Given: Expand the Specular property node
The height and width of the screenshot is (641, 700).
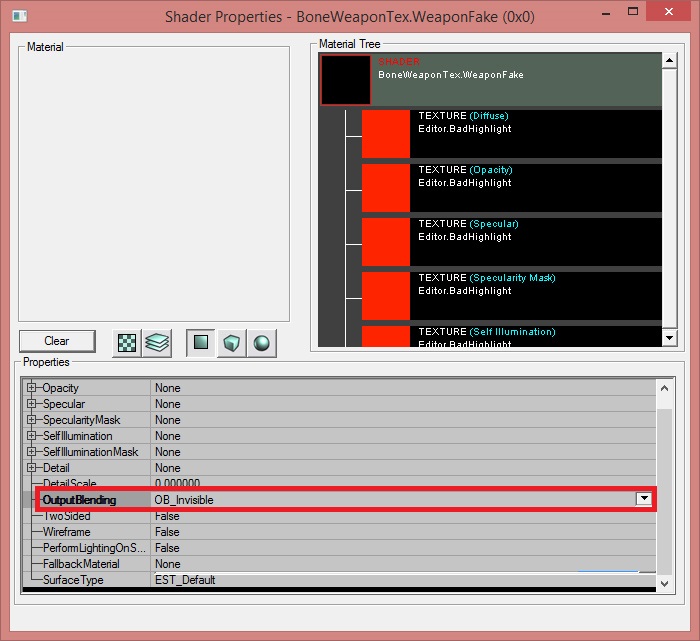Looking at the screenshot, I should coord(31,404).
